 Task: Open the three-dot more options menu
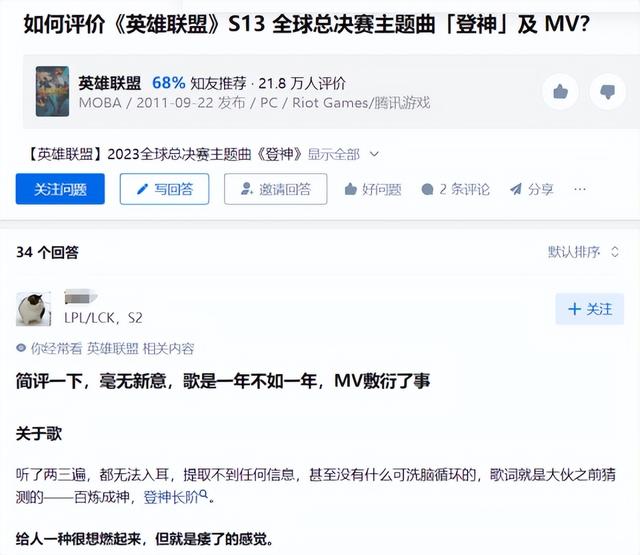click(x=580, y=189)
